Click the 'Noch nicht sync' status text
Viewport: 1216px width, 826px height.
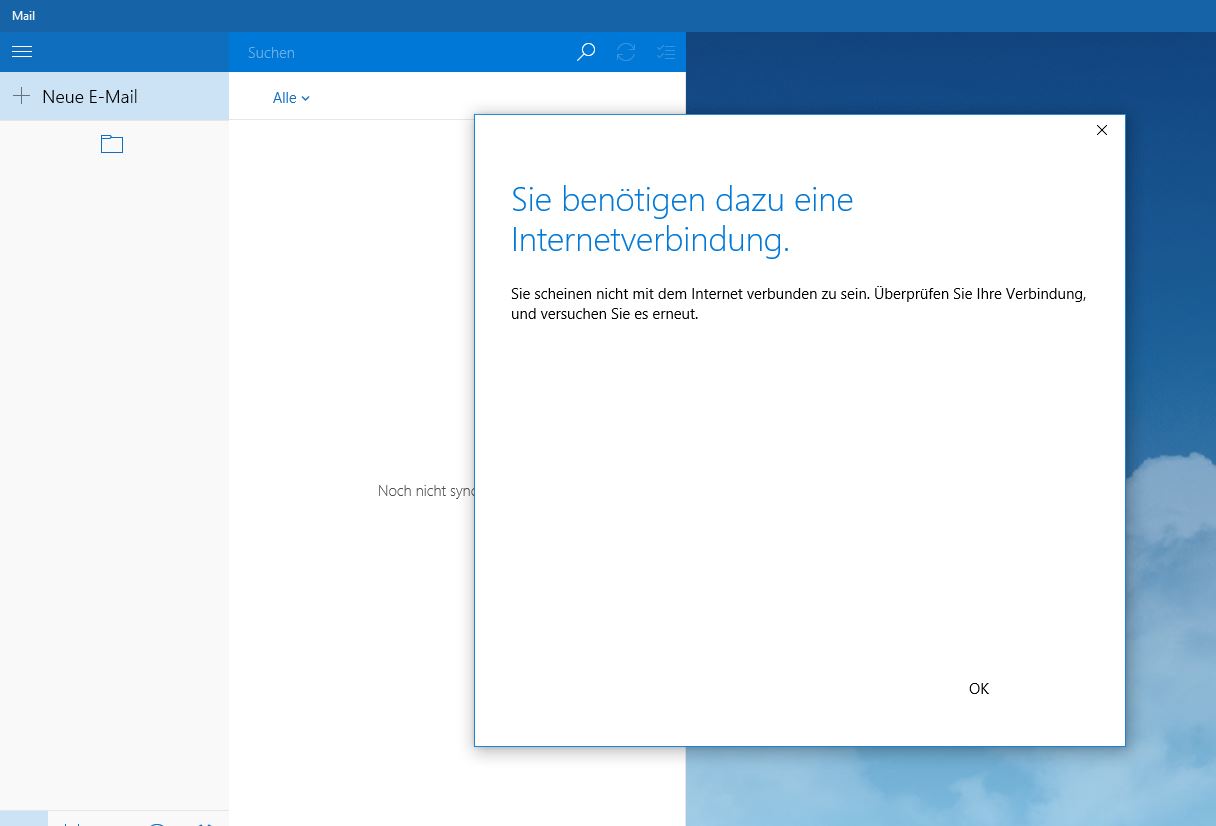tap(426, 491)
